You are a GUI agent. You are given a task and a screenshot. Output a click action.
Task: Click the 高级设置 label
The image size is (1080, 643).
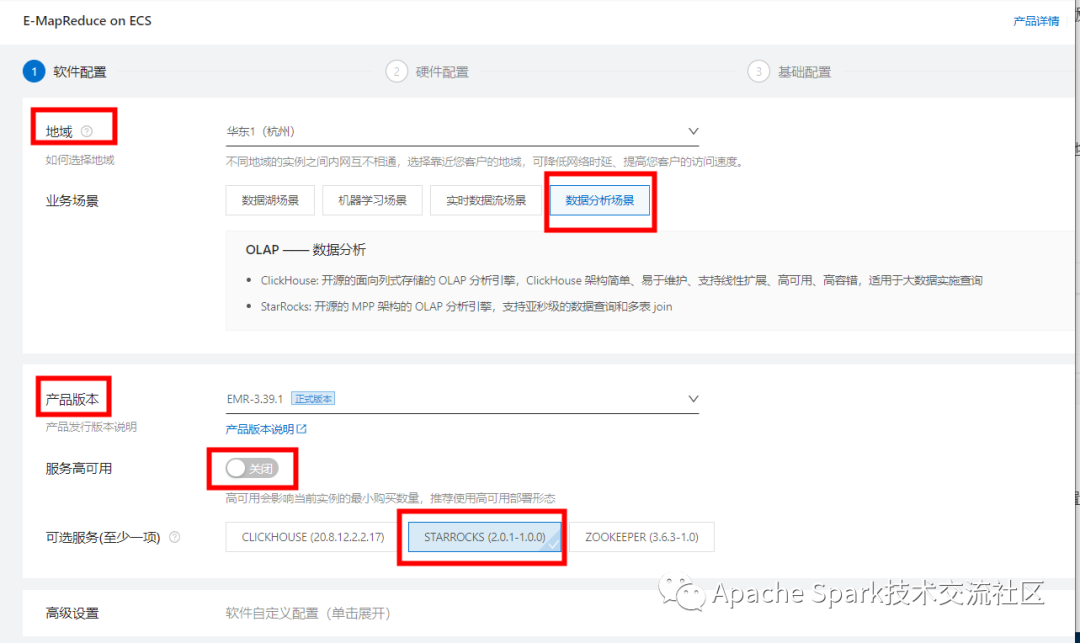[72, 613]
